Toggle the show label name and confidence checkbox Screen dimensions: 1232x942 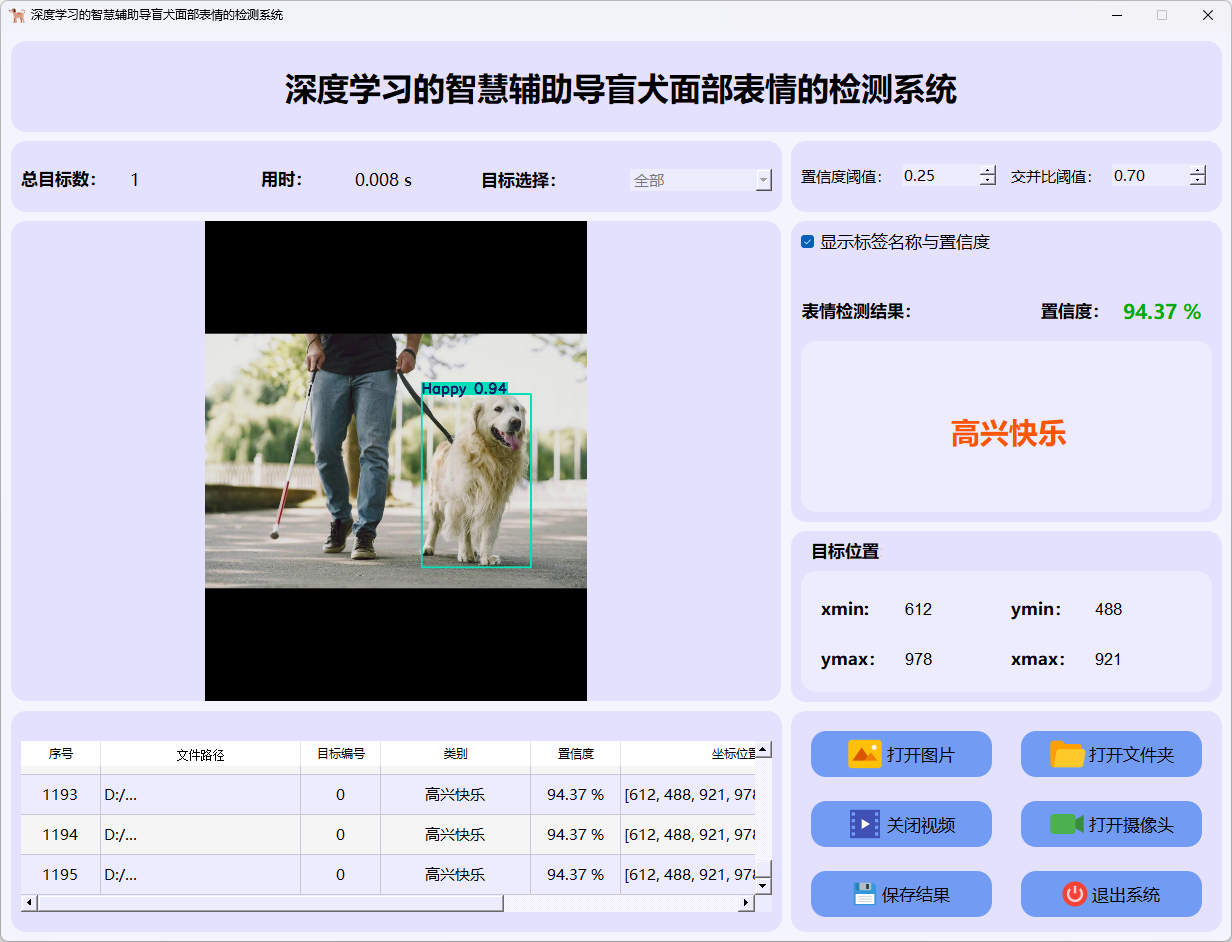[808, 242]
